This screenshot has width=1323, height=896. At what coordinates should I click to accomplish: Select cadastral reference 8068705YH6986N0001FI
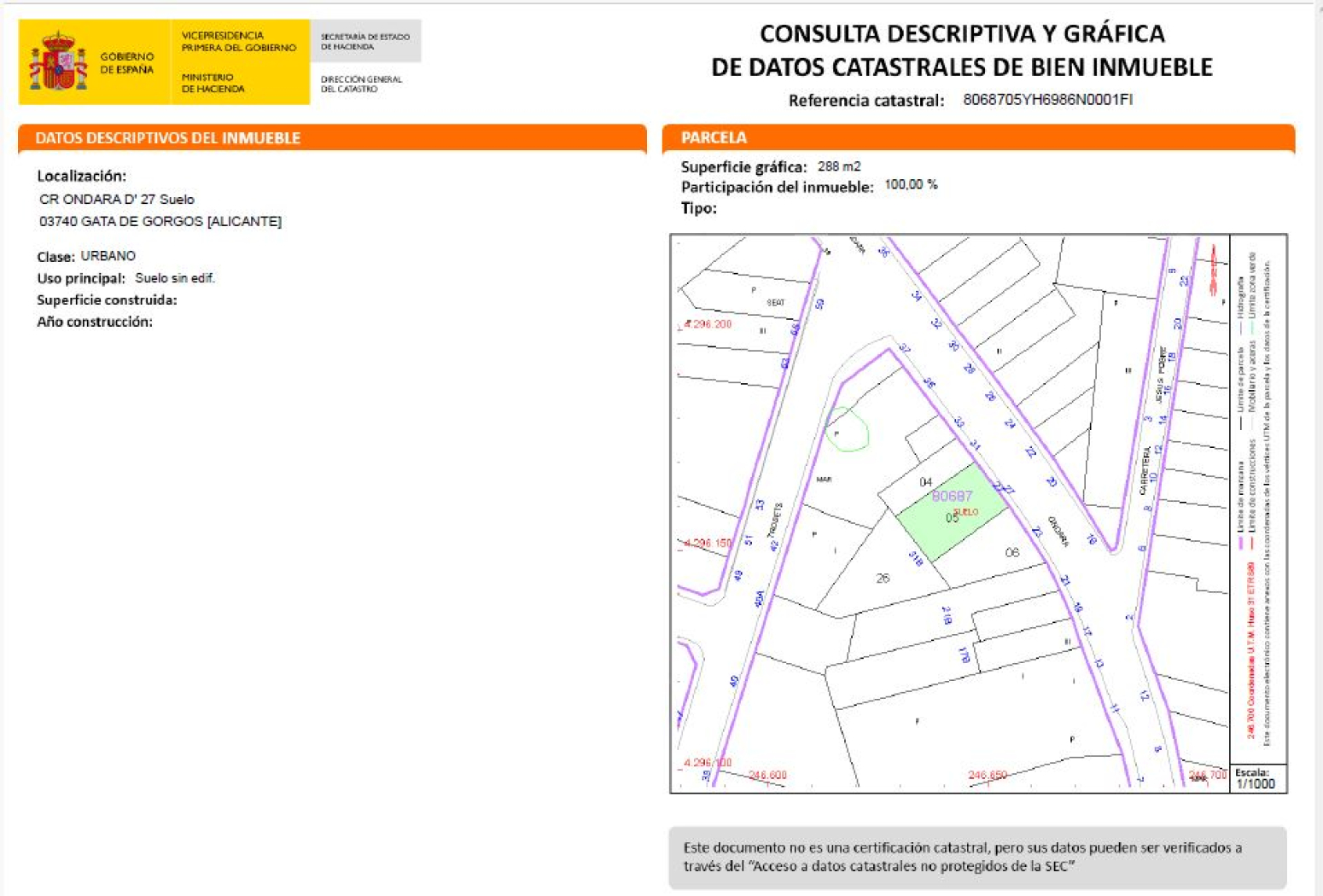pyautogui.click(x=1047, y=100)
